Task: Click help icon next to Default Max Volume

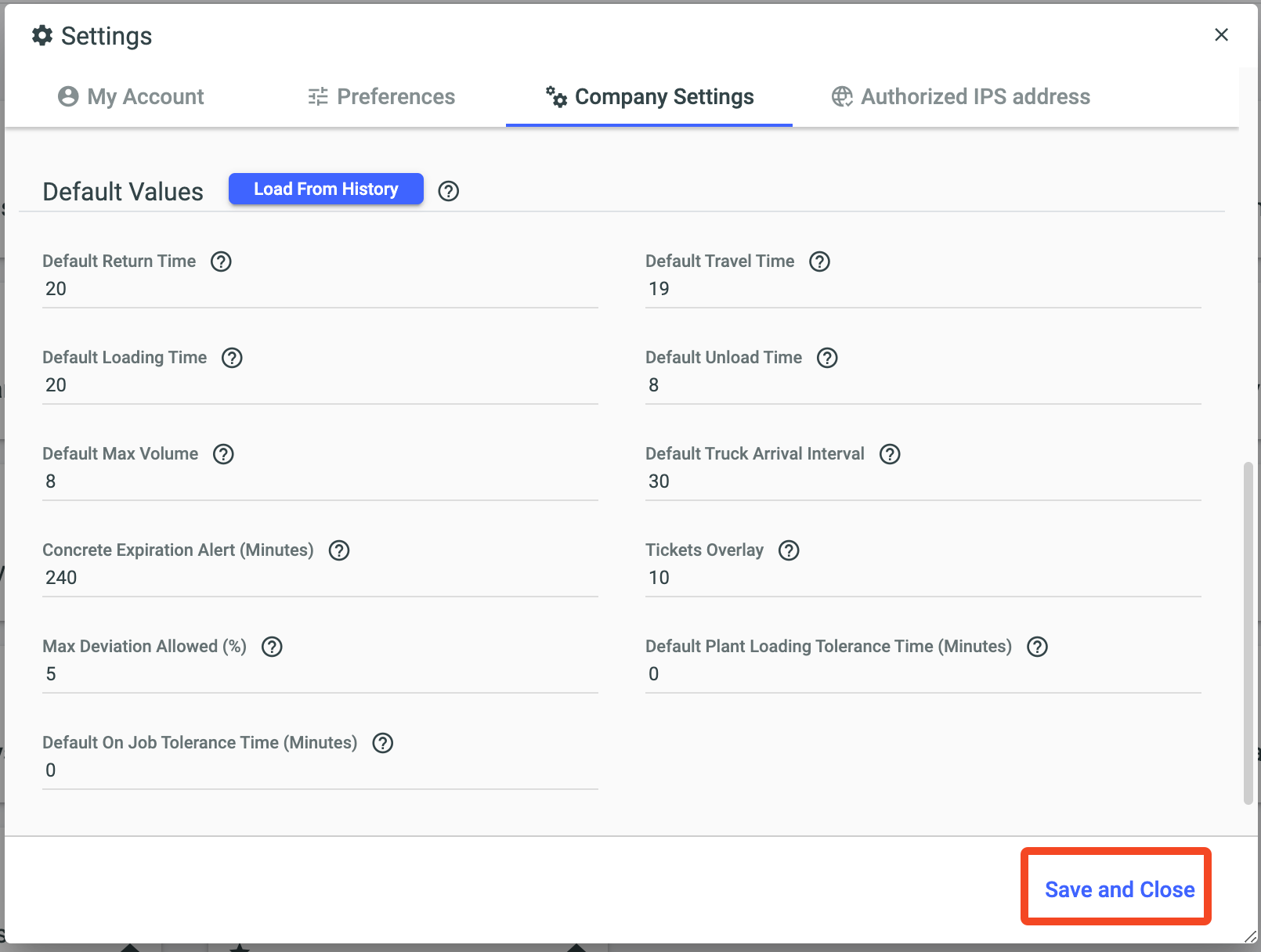Action: coord(223,454)
